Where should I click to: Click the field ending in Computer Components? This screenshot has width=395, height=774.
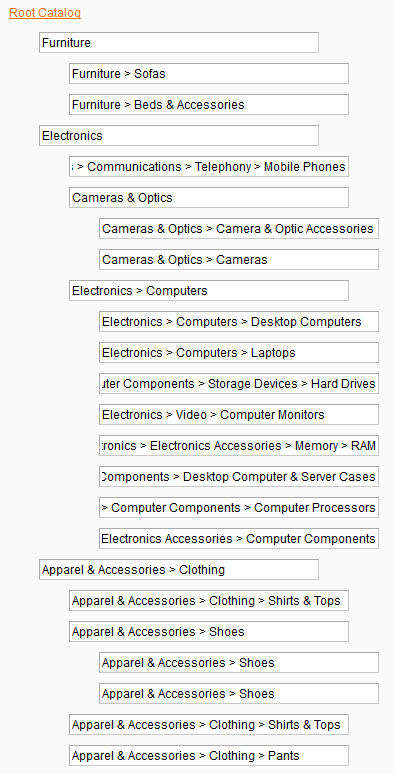pos(239,539)
